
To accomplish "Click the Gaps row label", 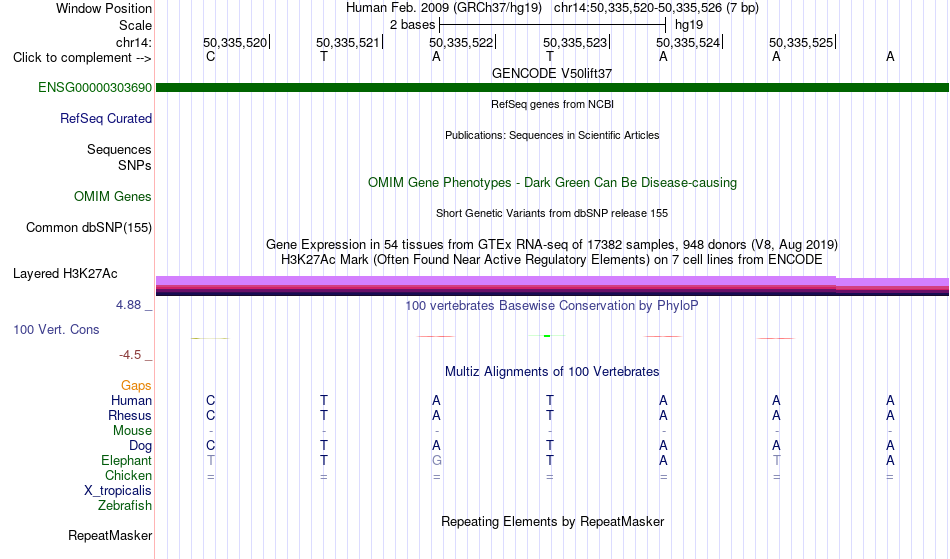I will click(136, 386).
